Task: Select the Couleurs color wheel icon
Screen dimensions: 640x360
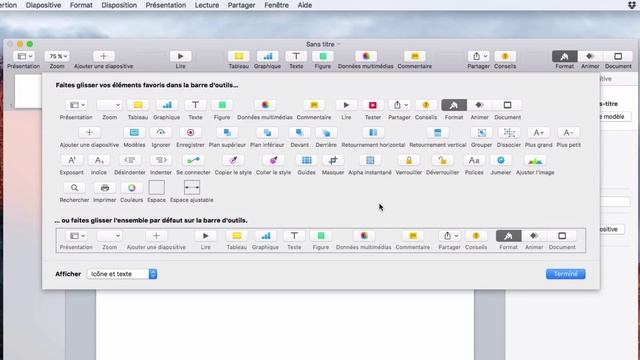Action: 131,188
